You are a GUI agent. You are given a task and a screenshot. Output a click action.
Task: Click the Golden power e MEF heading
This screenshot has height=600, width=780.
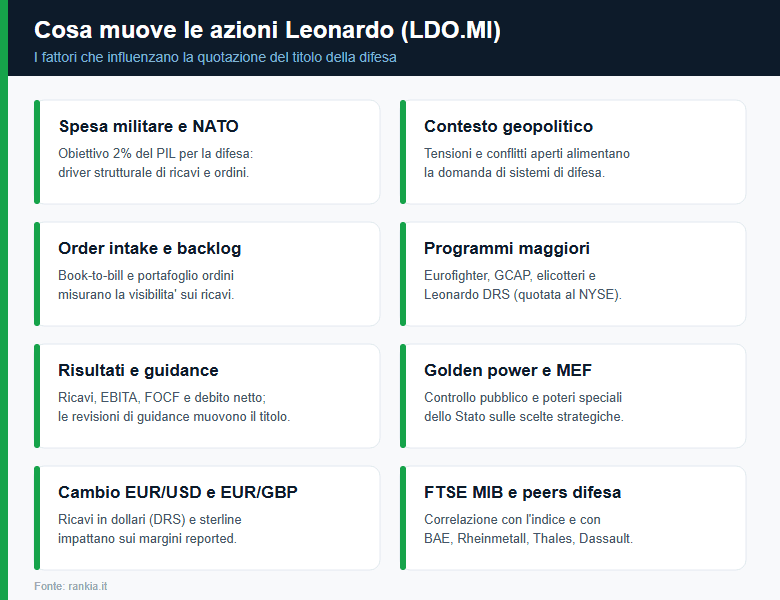pos(508,370)
